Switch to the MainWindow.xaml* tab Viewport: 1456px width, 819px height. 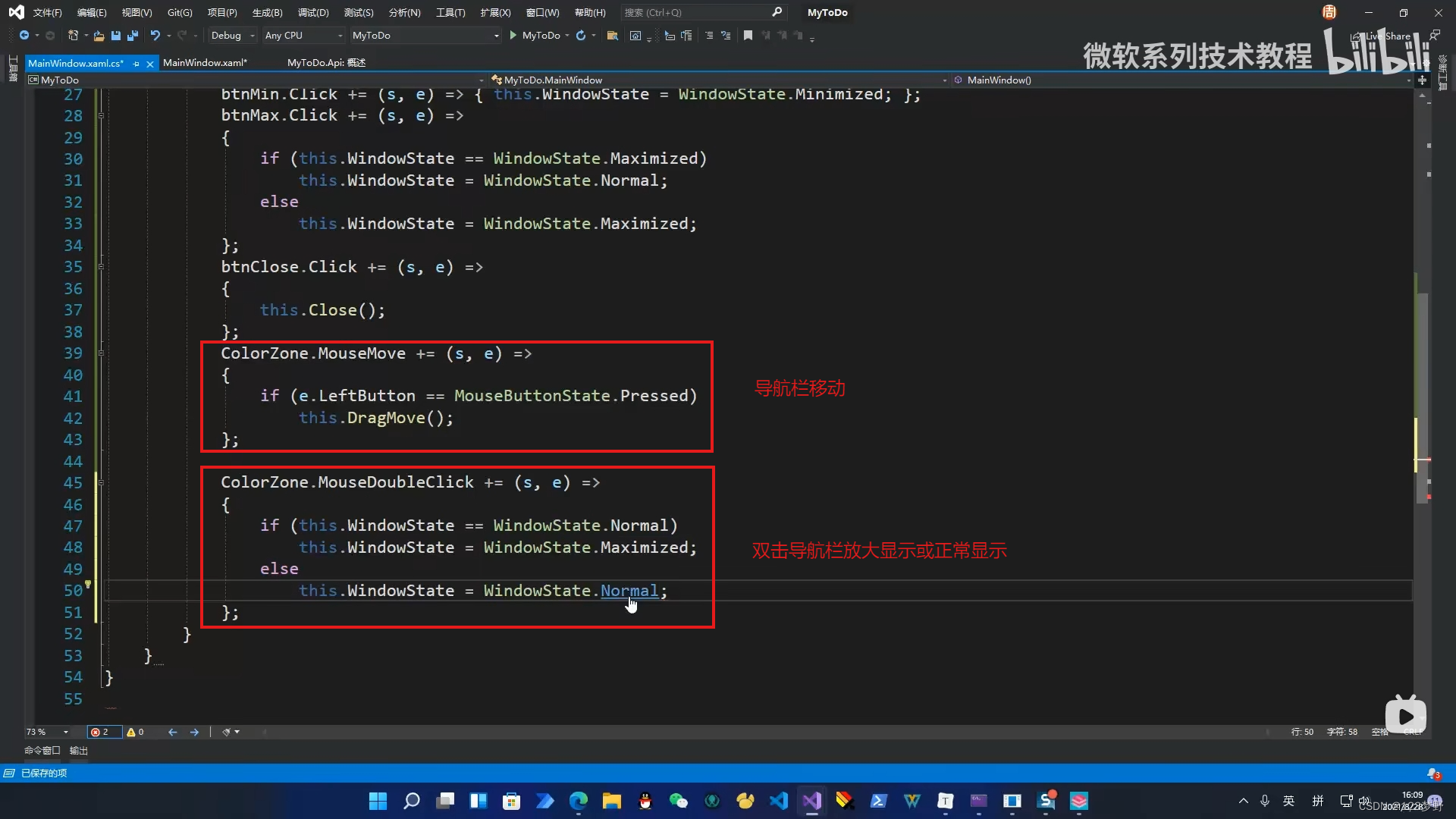click(205, 63)
